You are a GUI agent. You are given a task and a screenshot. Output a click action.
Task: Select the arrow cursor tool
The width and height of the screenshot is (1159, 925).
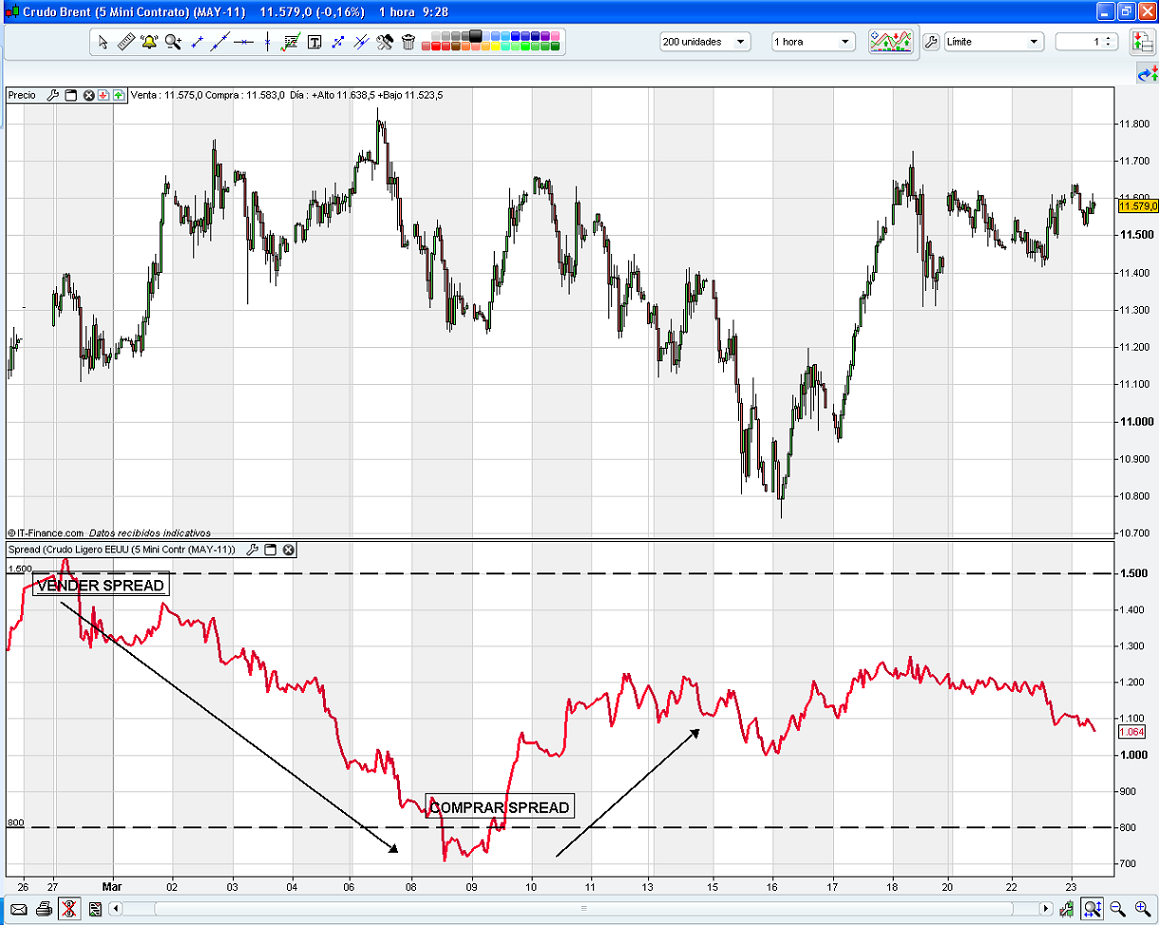click(x=102, y=42)
